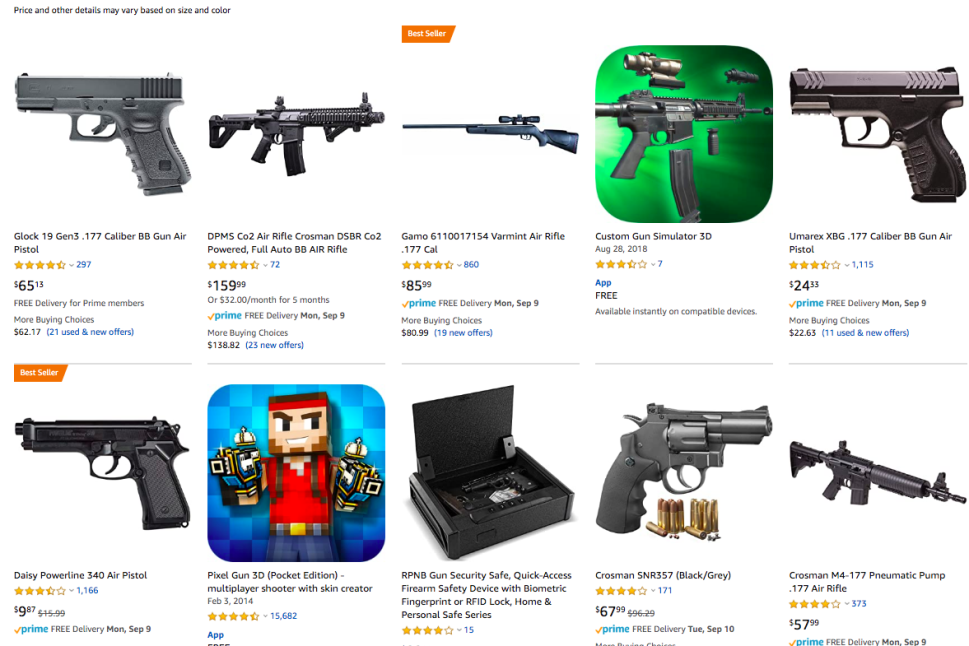This screenshot has height=646, width=969.
Task: Click the RPNB Gun Security Safe image
Action: pos(490,473)
